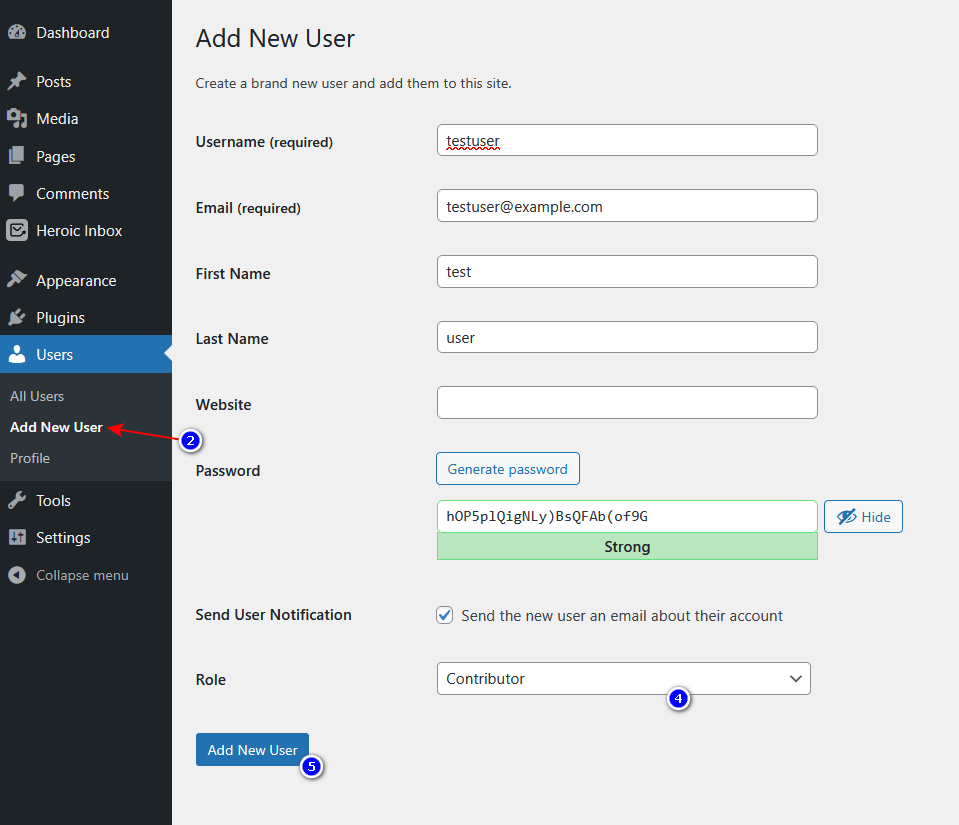
Task: Click the Plugins plug icon
Action: click(17, 317)
